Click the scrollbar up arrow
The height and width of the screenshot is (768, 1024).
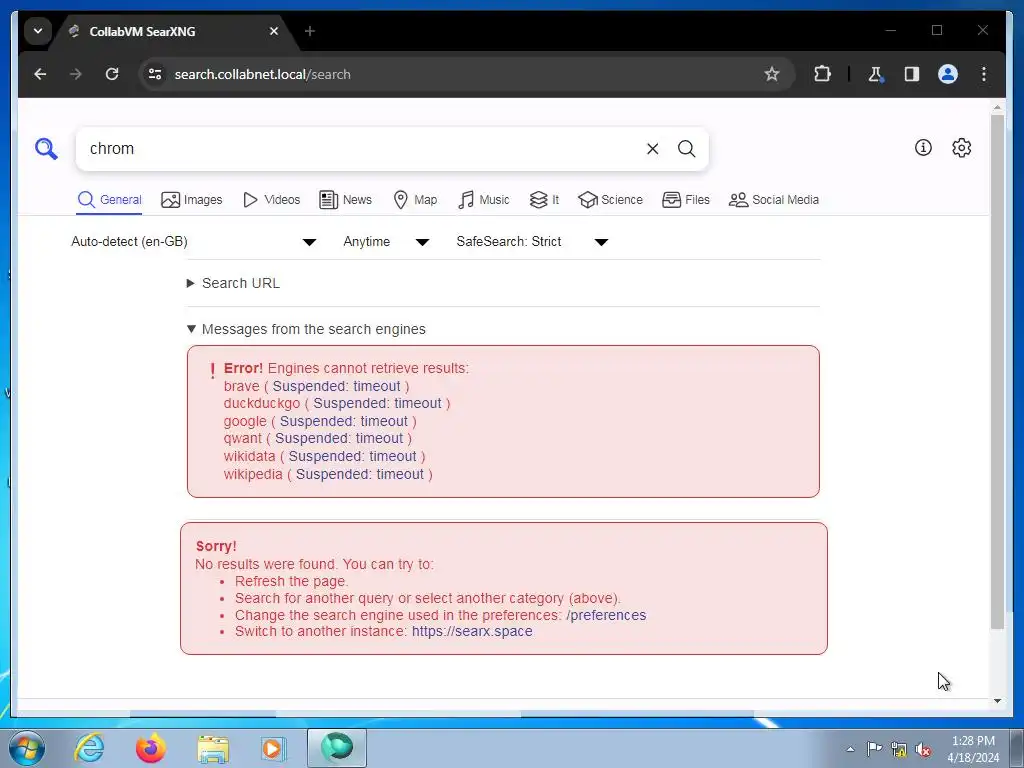997,107
